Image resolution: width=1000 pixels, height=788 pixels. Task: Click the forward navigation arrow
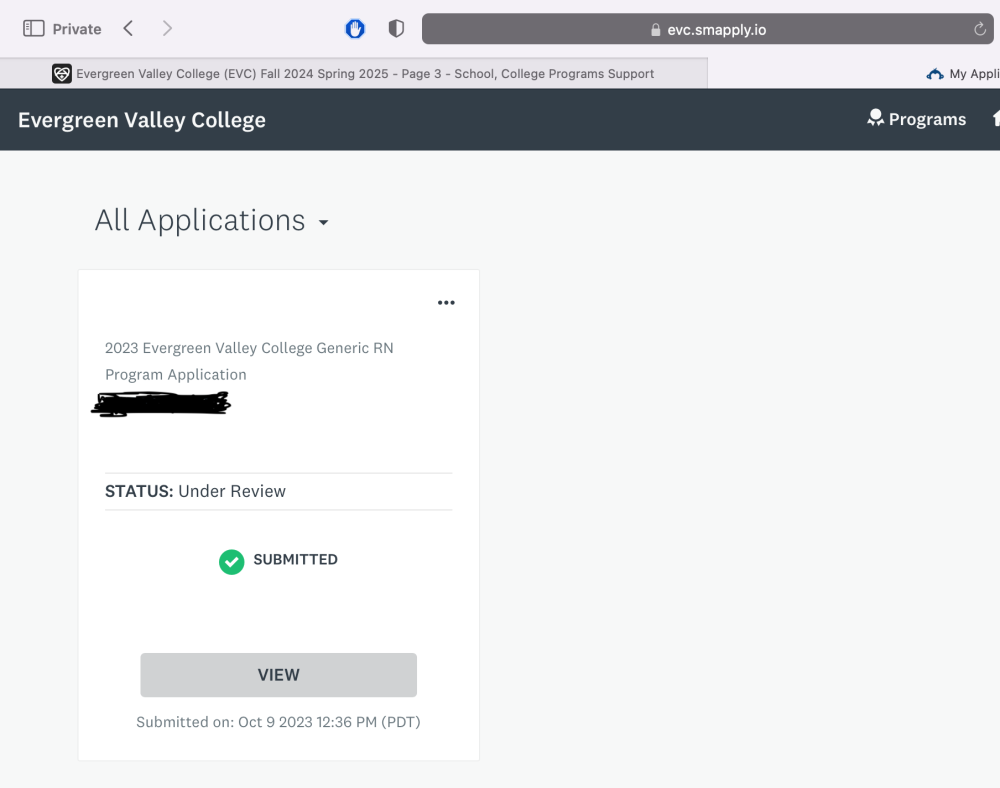click(x=167, y=29)
